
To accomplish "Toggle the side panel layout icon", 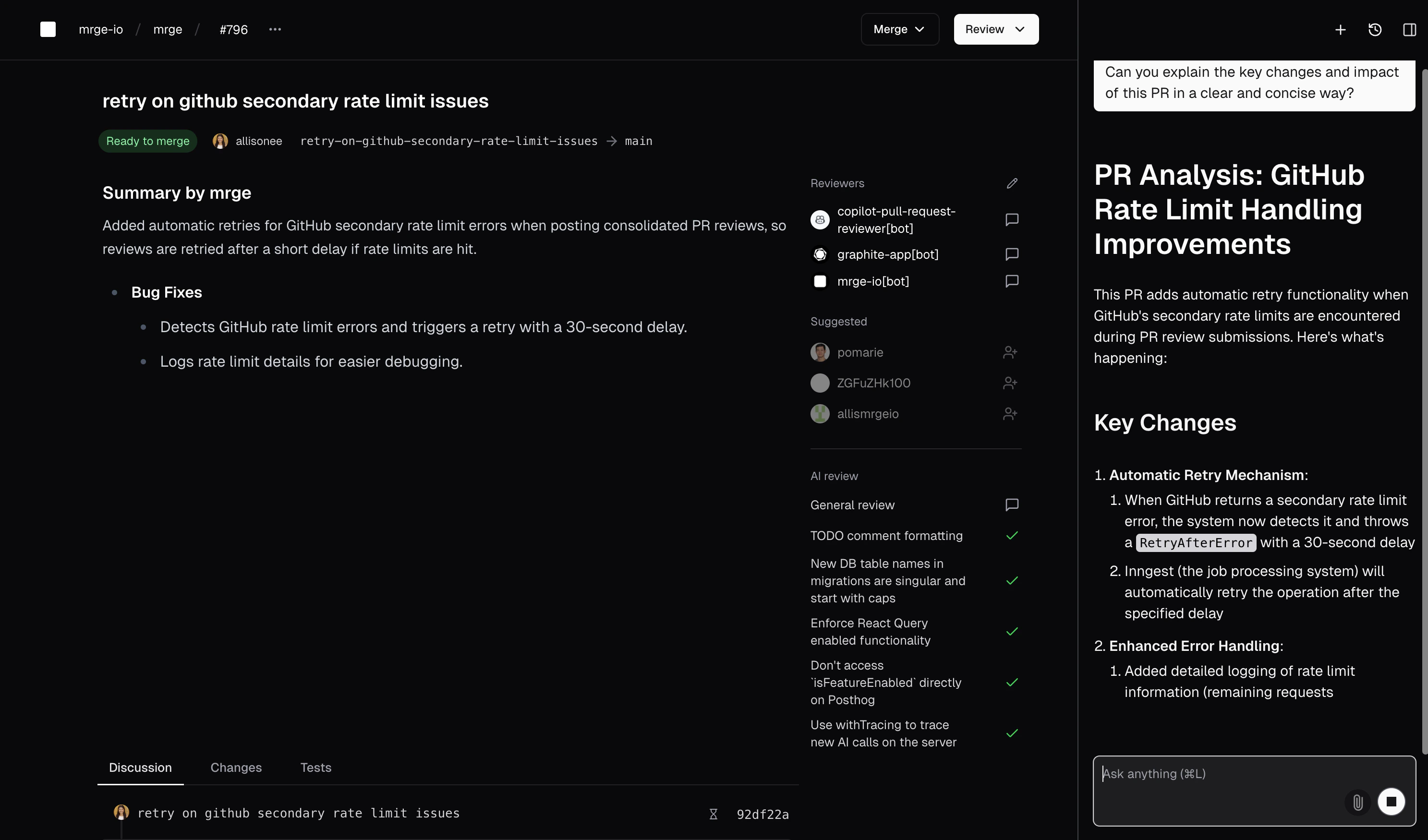I will click(1410, 29).
